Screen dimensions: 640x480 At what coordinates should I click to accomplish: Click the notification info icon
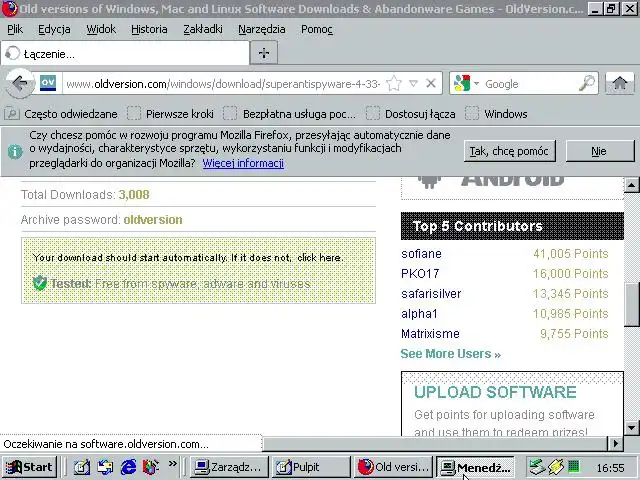pos(15,151)
